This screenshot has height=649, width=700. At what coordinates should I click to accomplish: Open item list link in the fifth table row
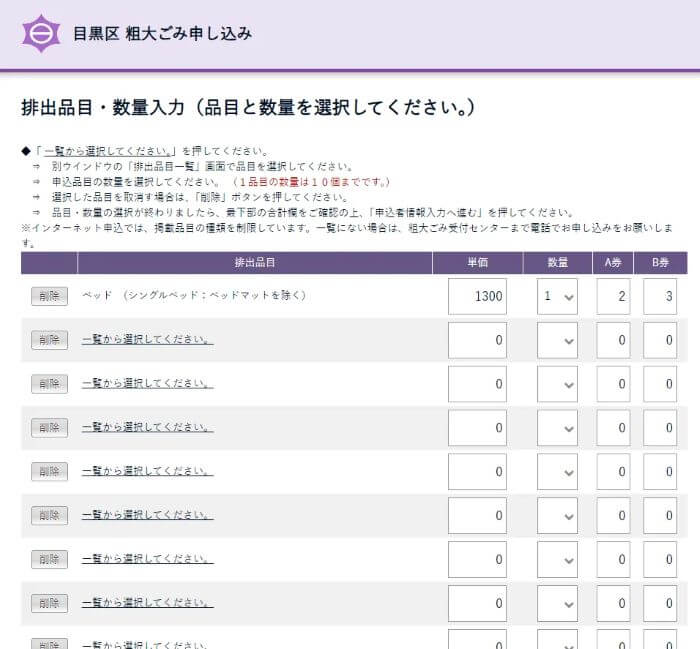point(147,470)
